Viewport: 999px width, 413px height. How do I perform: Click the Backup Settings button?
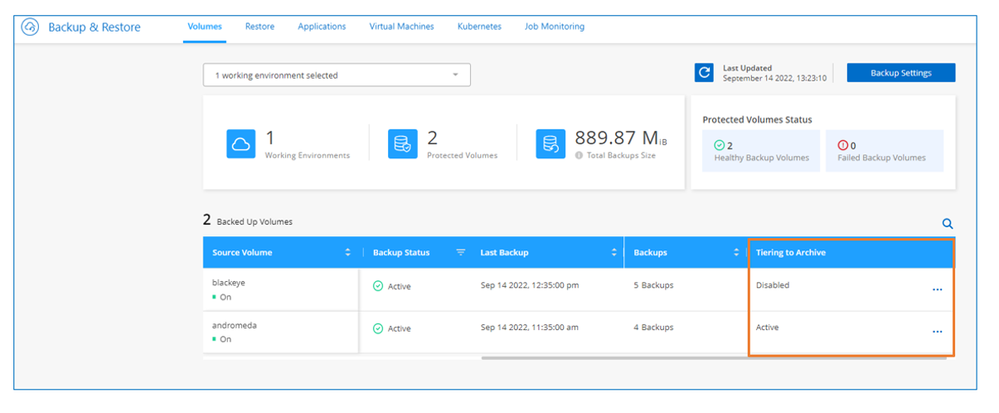point(900,73)
